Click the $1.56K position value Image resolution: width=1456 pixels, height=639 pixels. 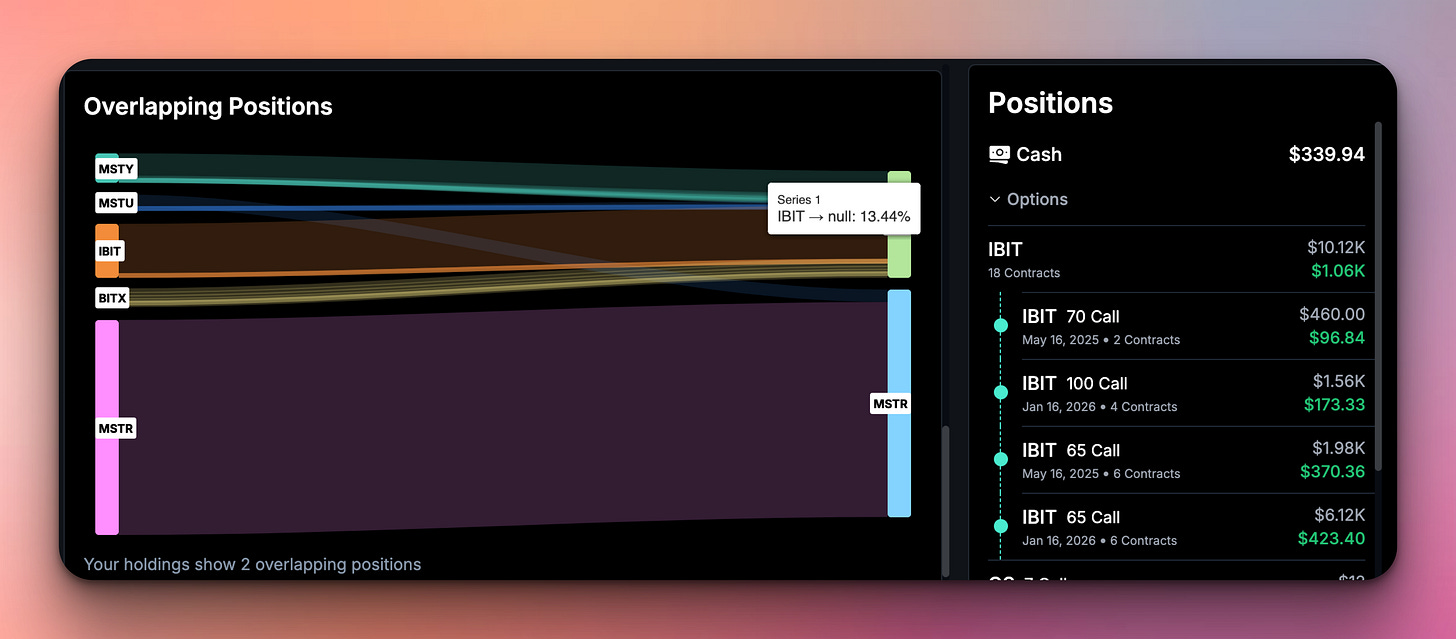1338,381
